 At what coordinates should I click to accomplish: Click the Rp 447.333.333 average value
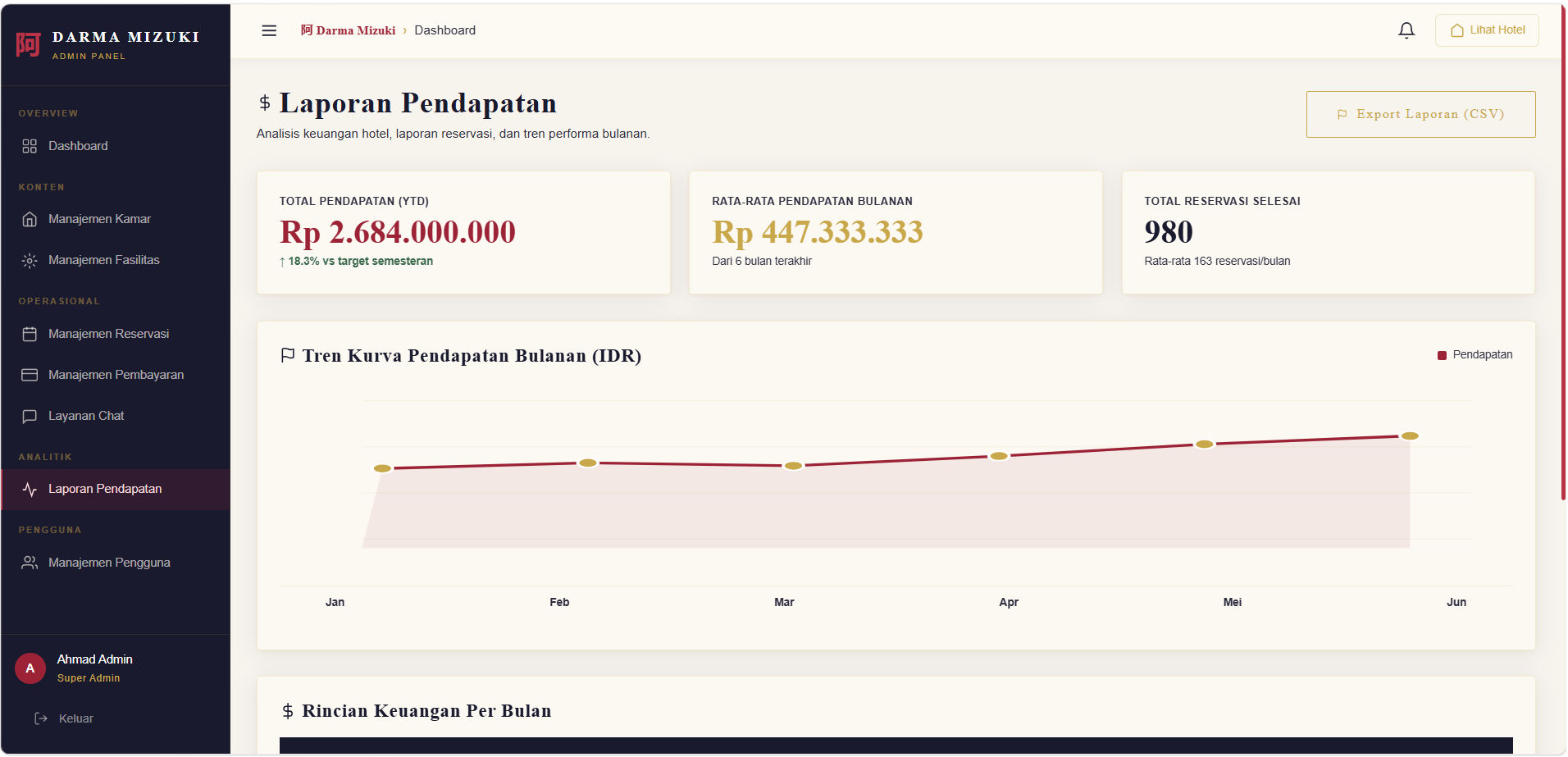818,232
